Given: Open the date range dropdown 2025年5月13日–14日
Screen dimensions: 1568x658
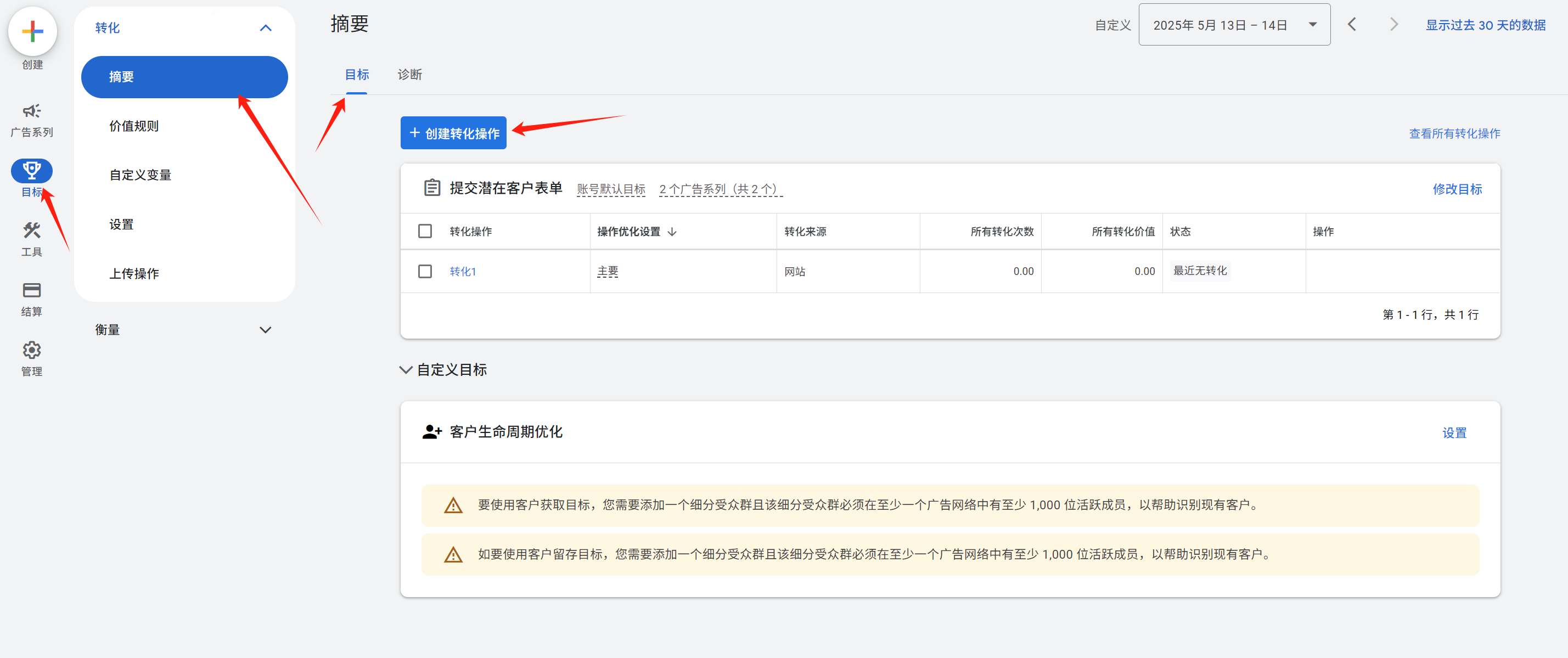Looking at the screenshot, I should pos(1234,25).
